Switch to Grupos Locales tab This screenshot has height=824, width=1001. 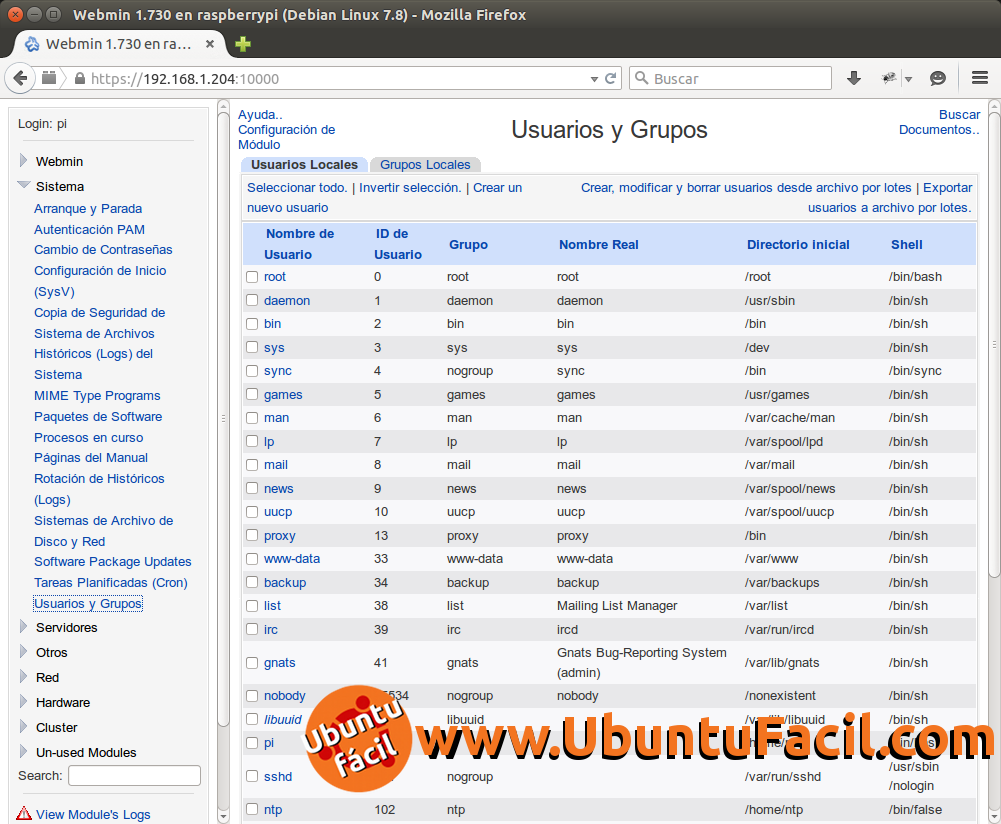pos(425,165)
